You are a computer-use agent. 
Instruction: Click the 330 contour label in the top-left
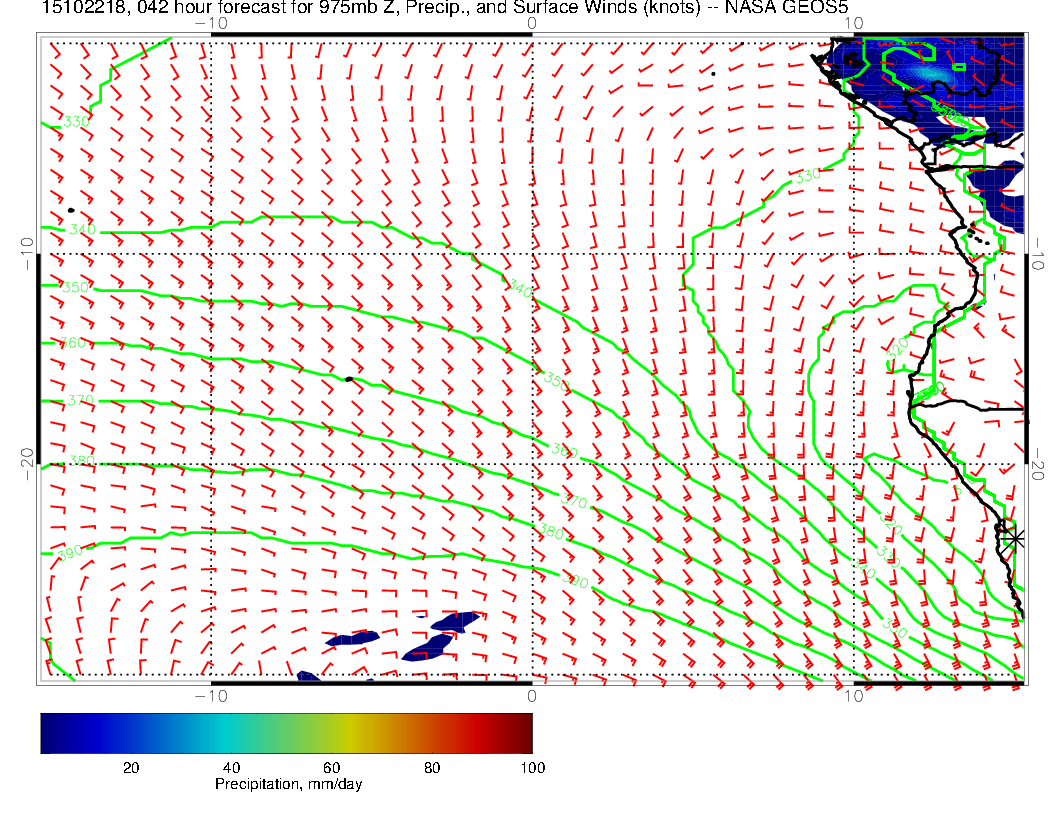(76, 121)
